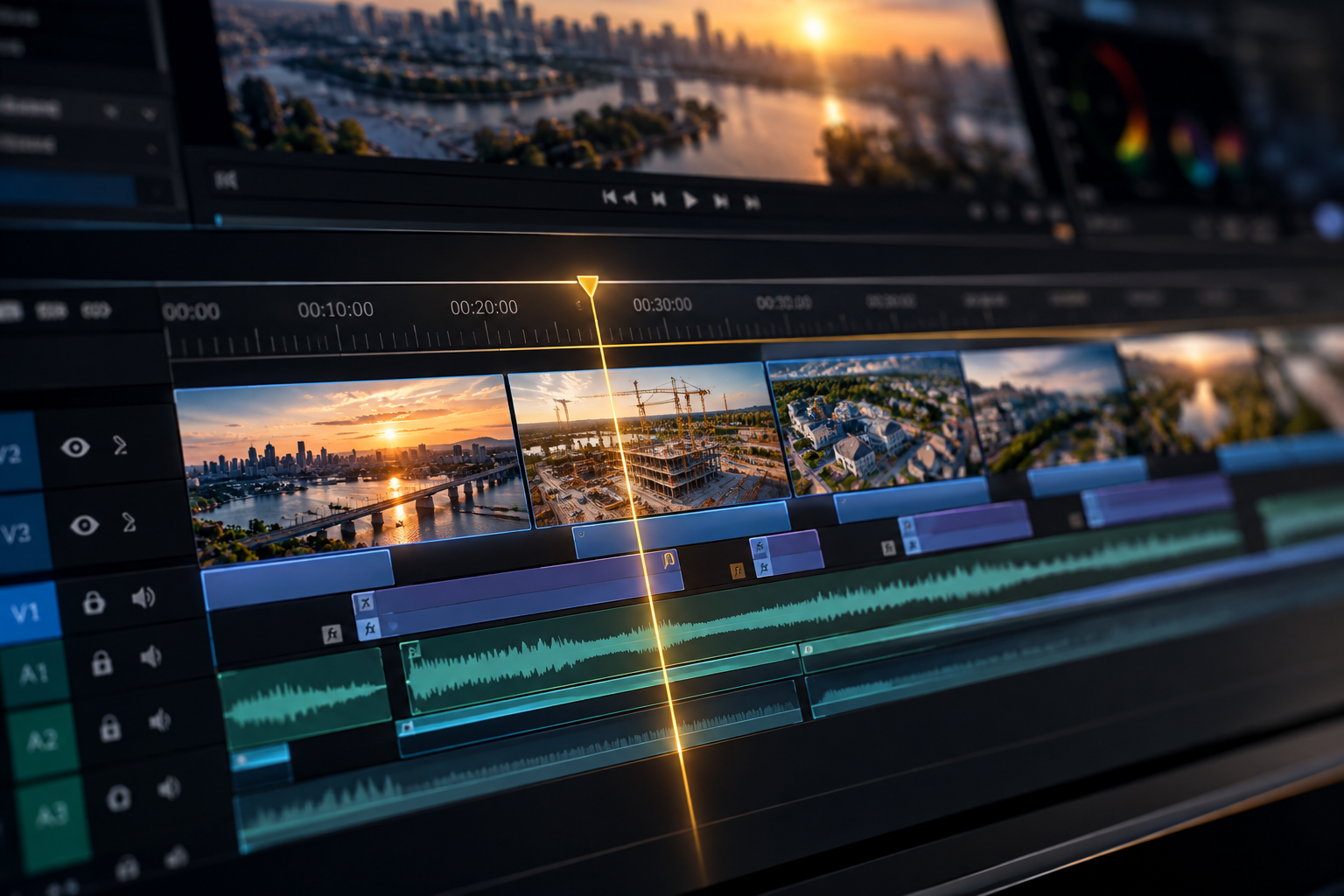Click the 00:10:00 mark on the time ruler
The width and height of the screenshot is (1344, 896).
tap(335, 310)
